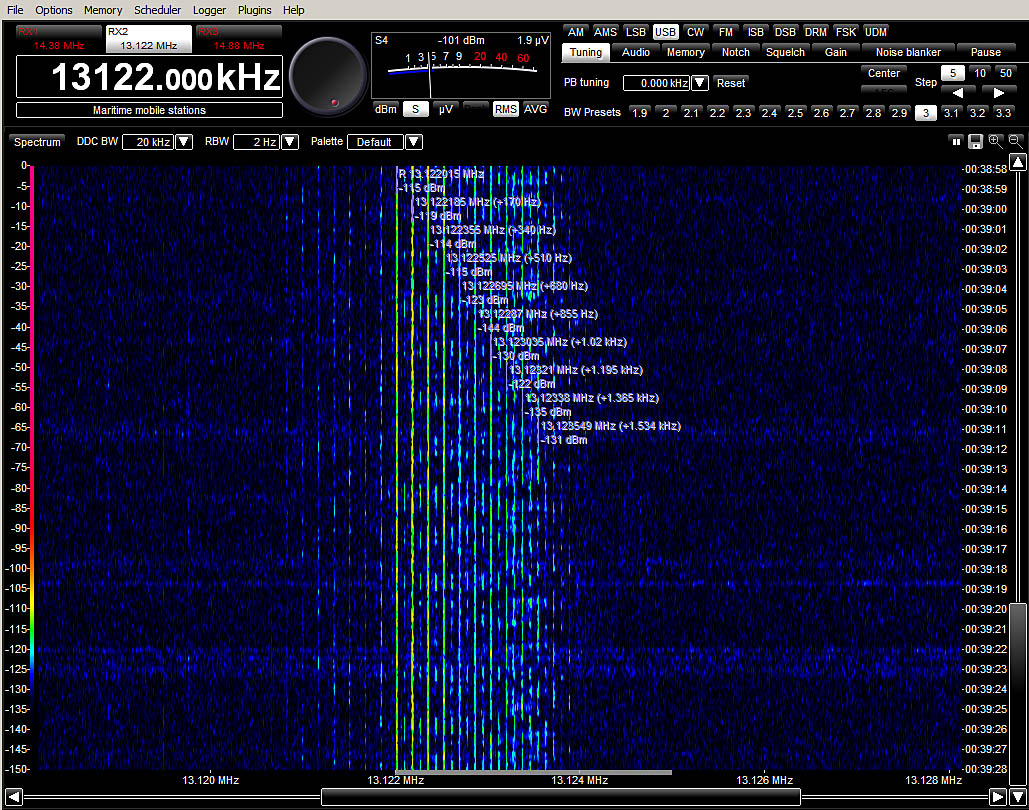
Task: Click the round tuning knob
Action: pos(327,77)
